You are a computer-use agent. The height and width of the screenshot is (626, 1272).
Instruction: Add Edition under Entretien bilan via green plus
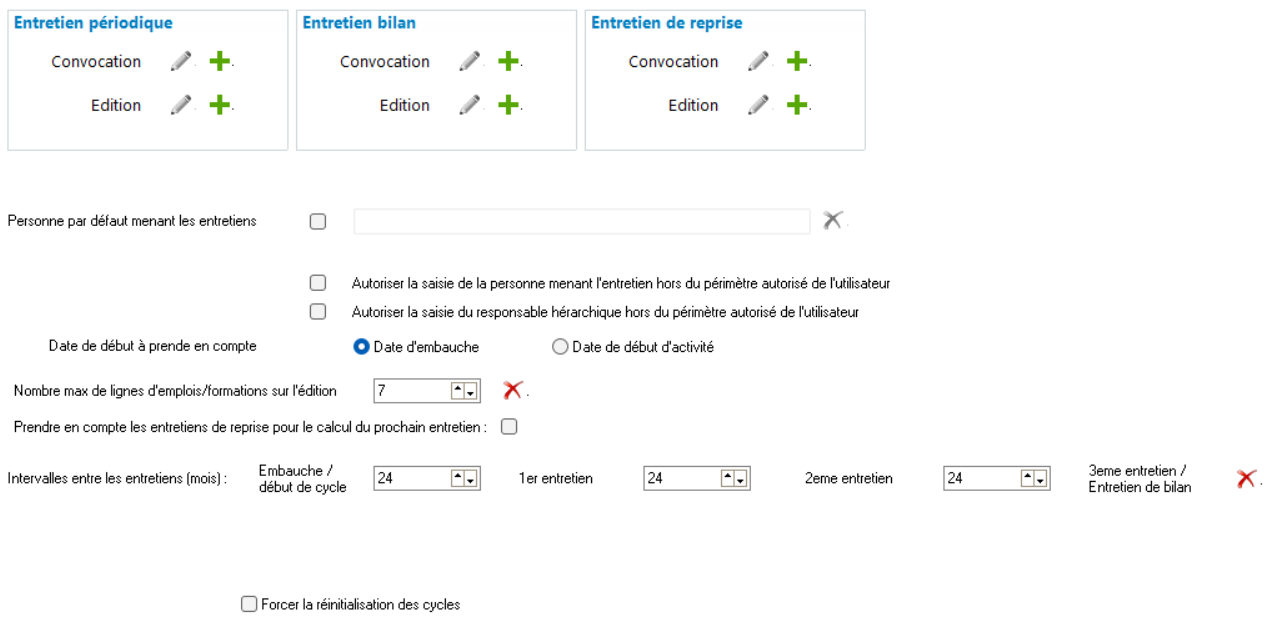508,105
